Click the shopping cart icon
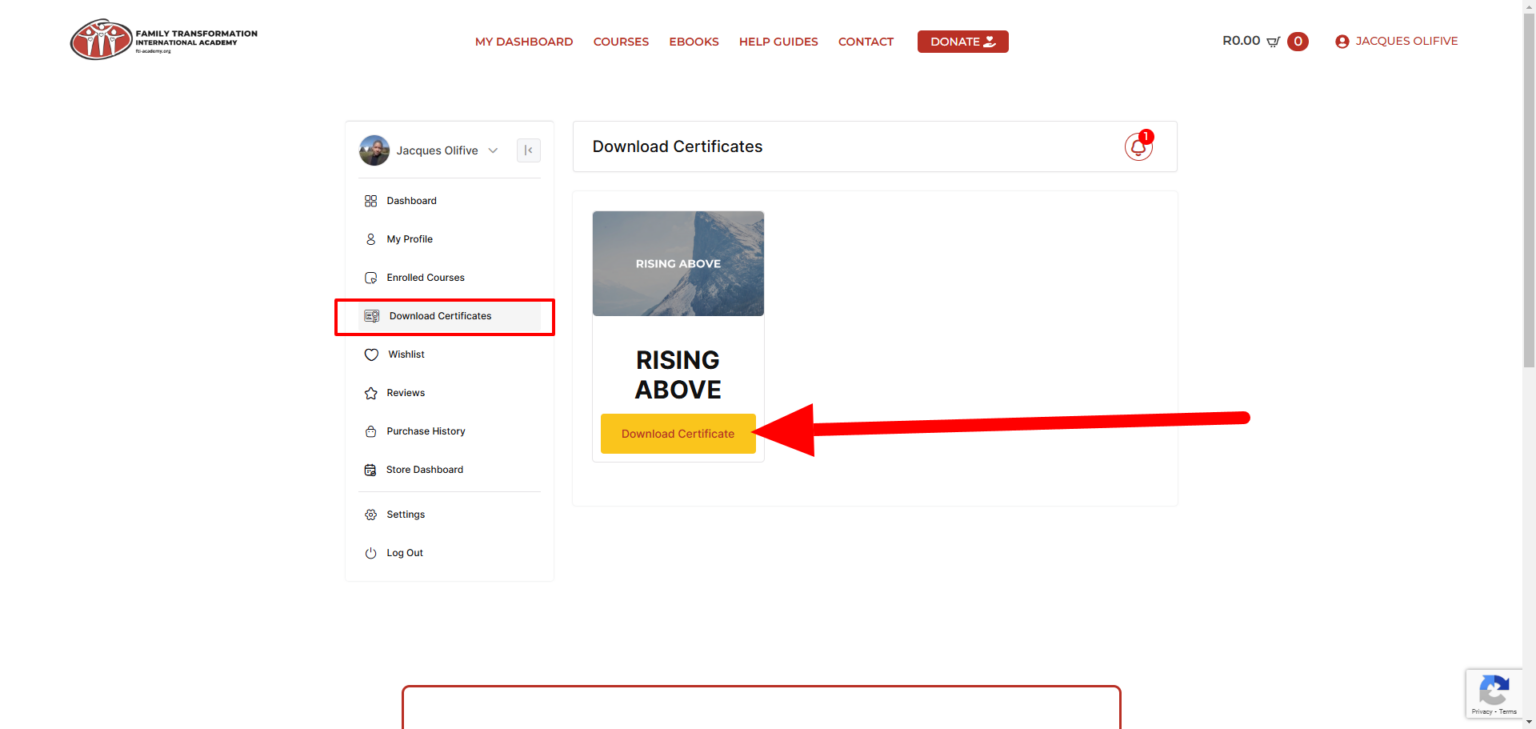This screenshot has height=729, width=1536. [x=1273, y=42]
